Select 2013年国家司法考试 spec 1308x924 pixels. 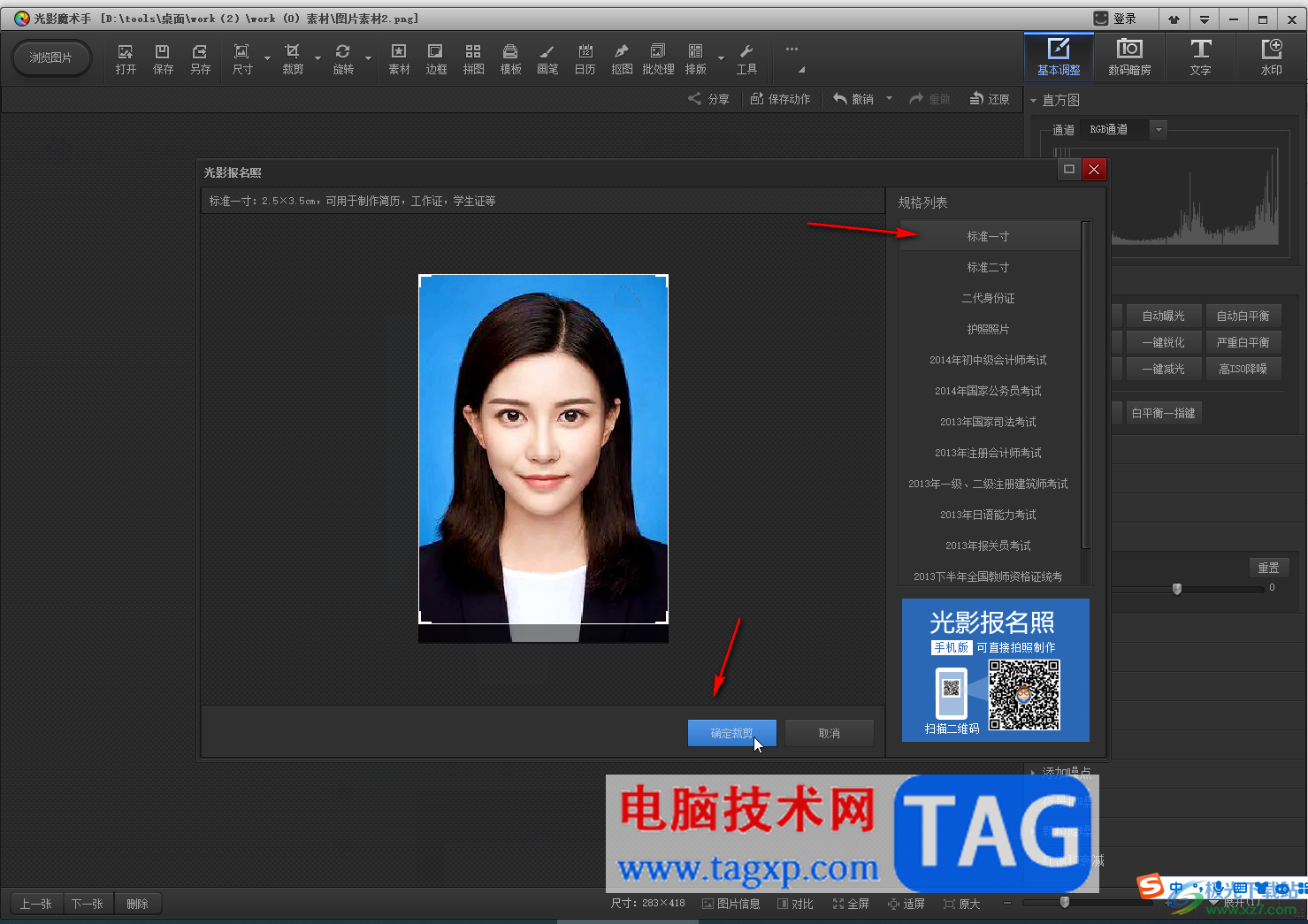point(989,422)
